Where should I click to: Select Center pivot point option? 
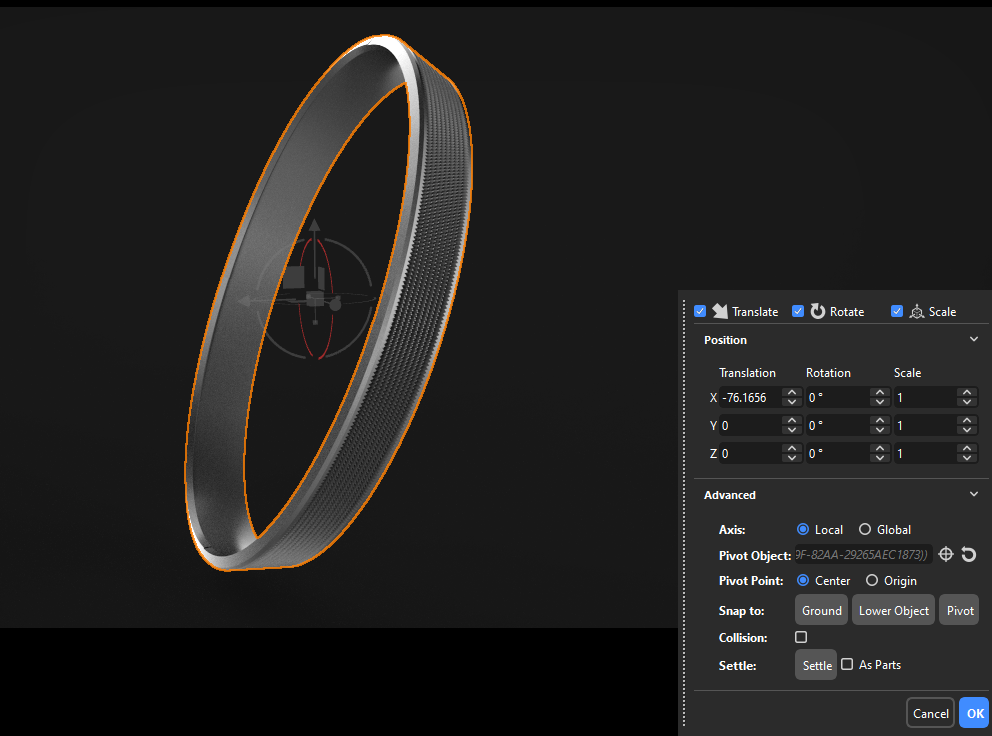pos(803,580)
